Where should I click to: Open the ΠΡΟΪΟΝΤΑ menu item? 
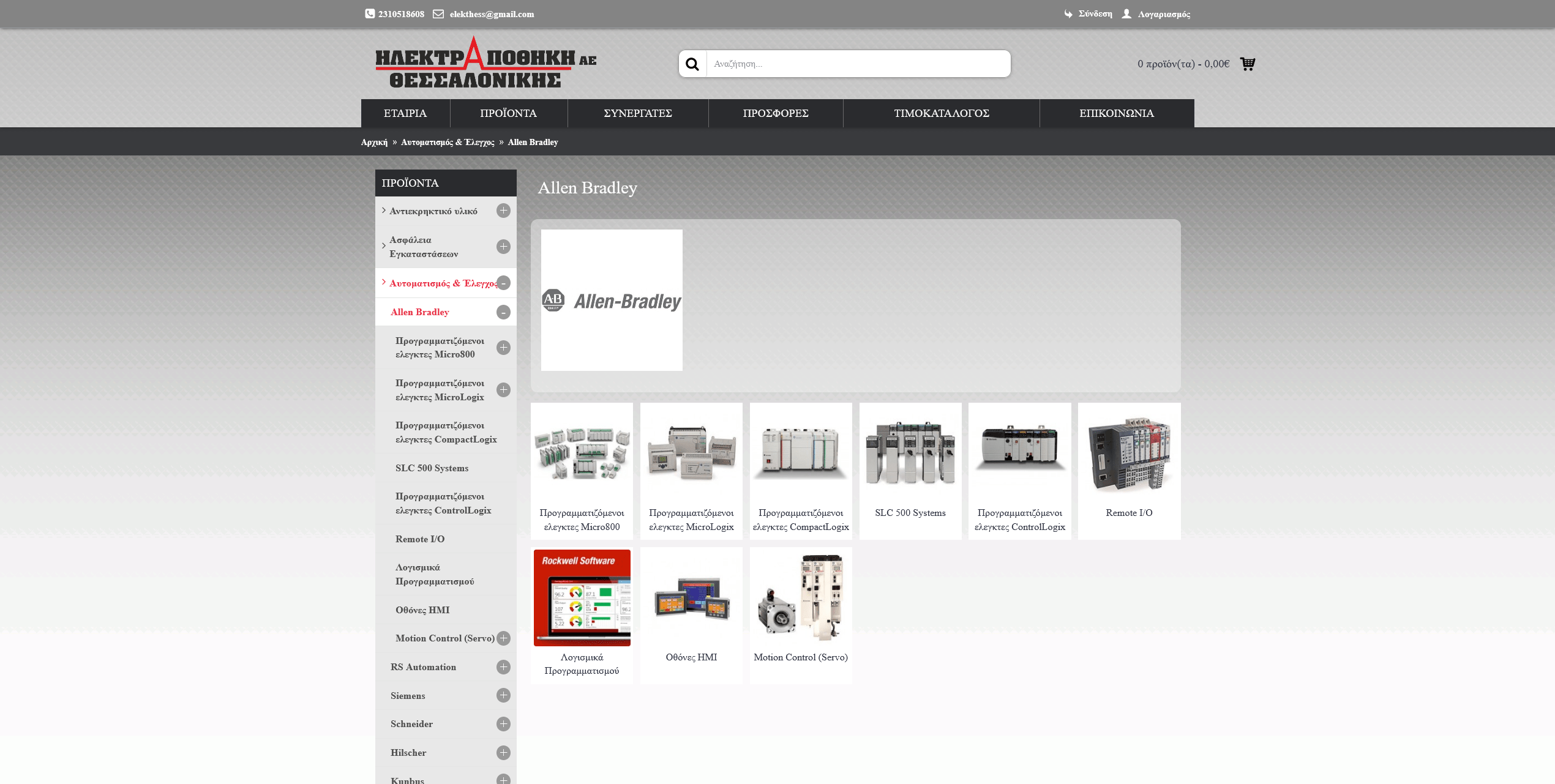(x=508, y=113)
